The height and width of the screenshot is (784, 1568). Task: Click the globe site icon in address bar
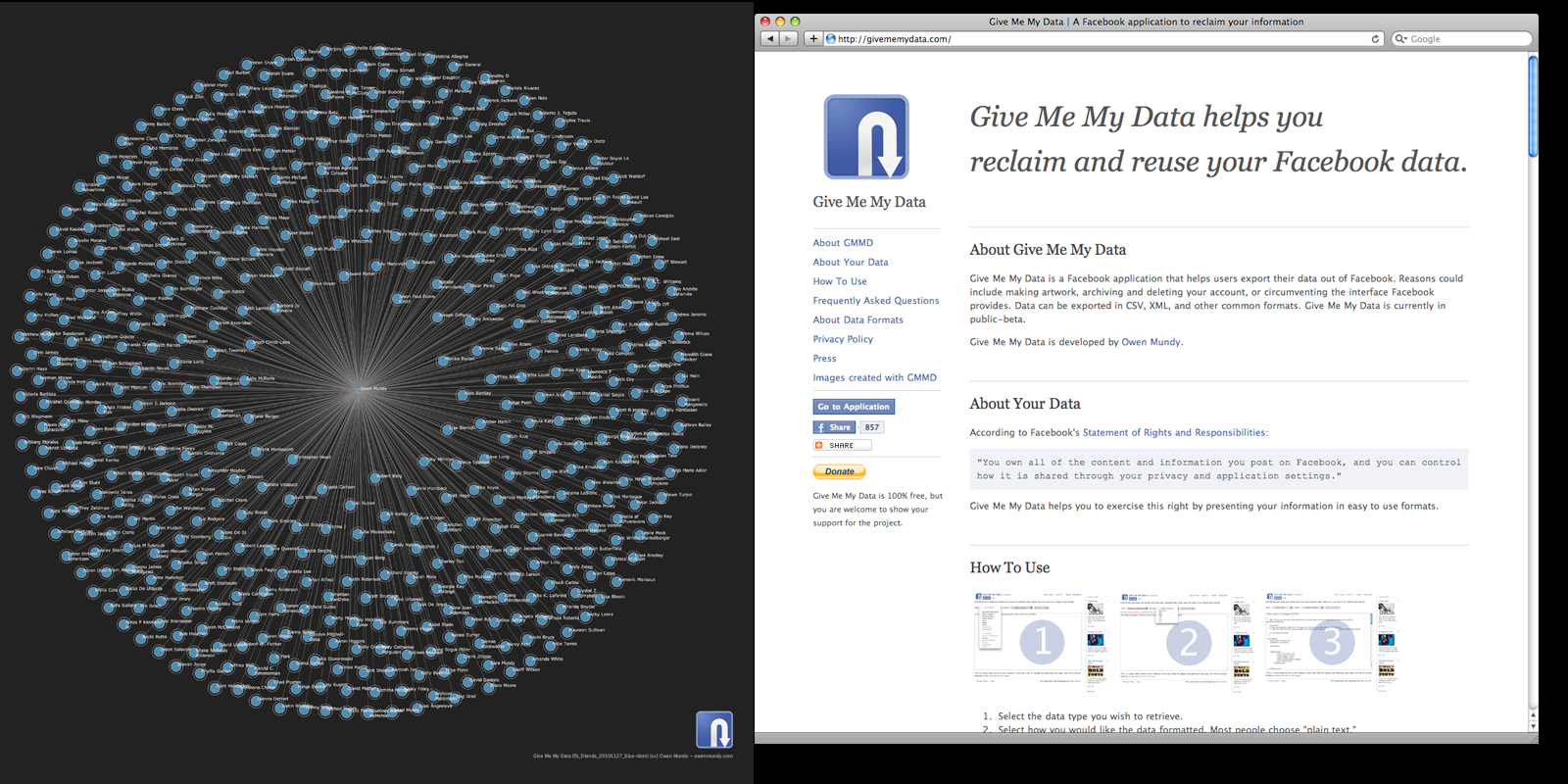click(x=831, y=39)
